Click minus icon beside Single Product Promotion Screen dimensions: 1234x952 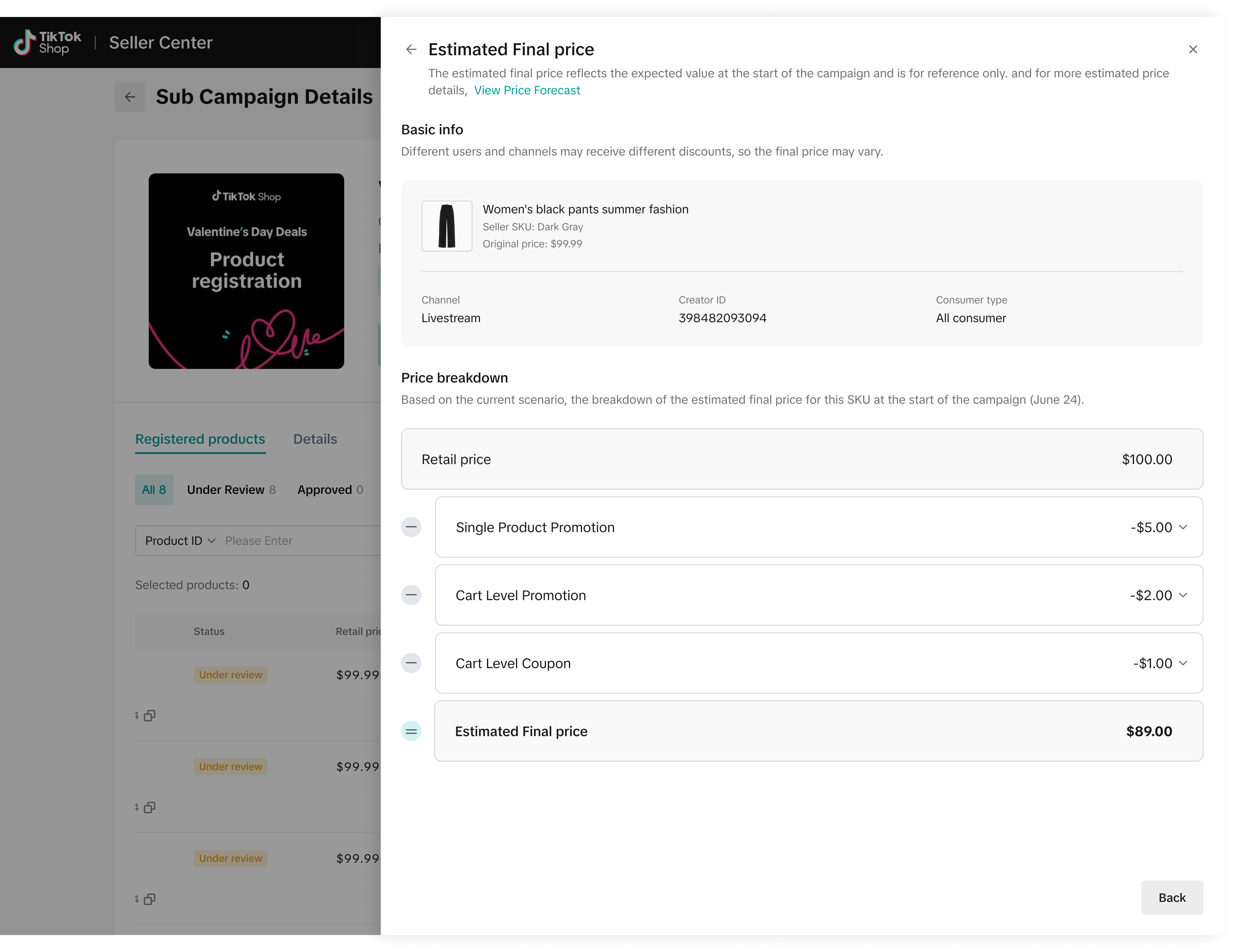point(411,527)
